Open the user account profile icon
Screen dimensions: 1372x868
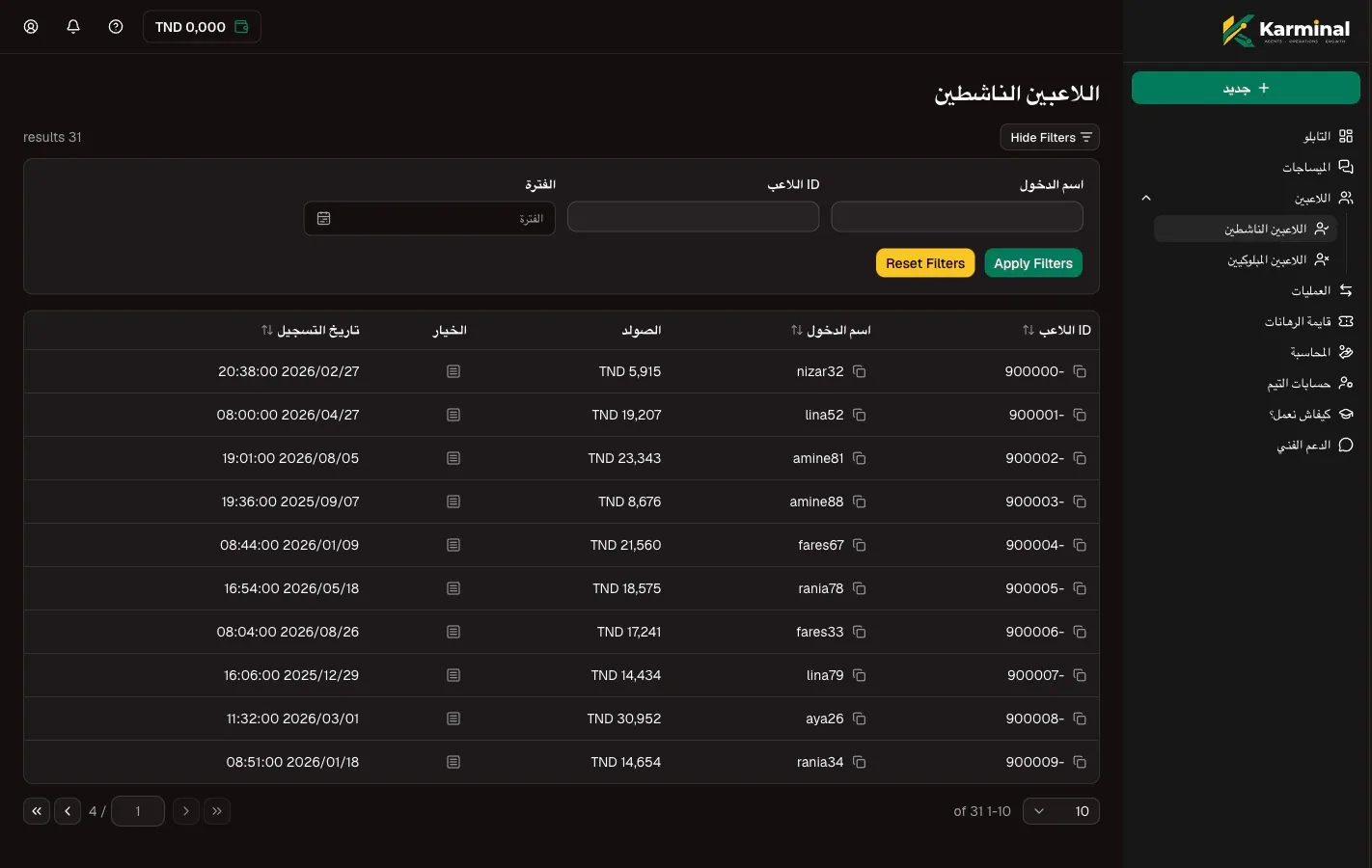tap(31, 27)
